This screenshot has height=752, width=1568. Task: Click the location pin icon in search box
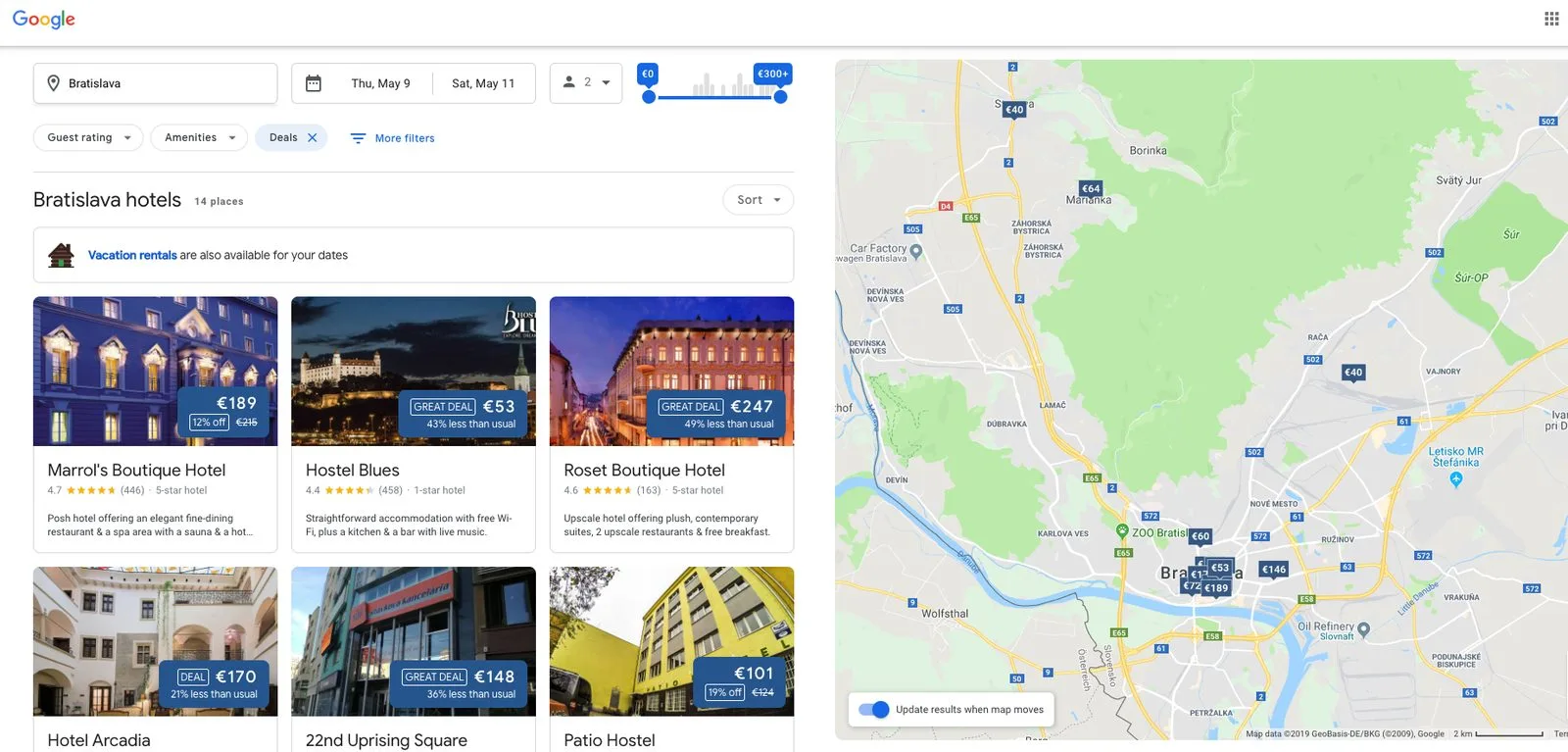pos(54,83)
